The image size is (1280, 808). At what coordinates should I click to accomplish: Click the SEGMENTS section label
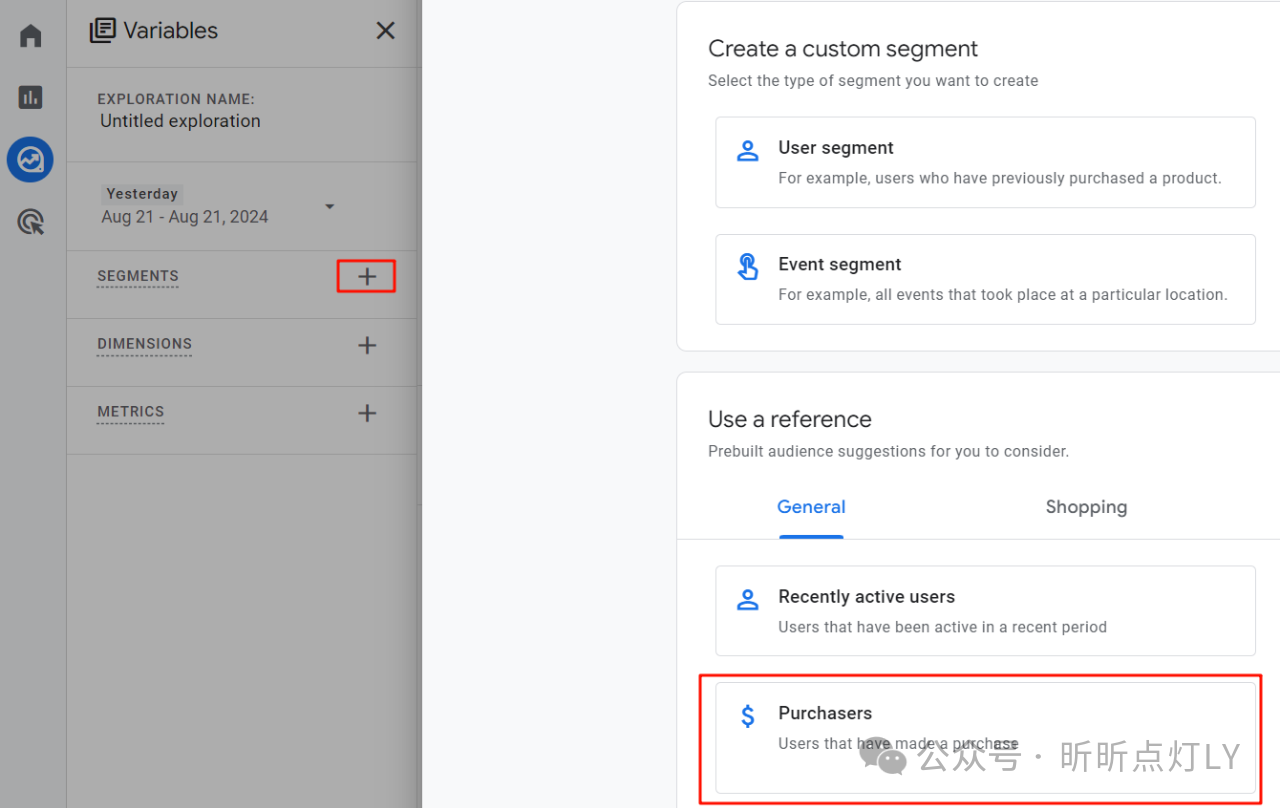click(138, 276)
